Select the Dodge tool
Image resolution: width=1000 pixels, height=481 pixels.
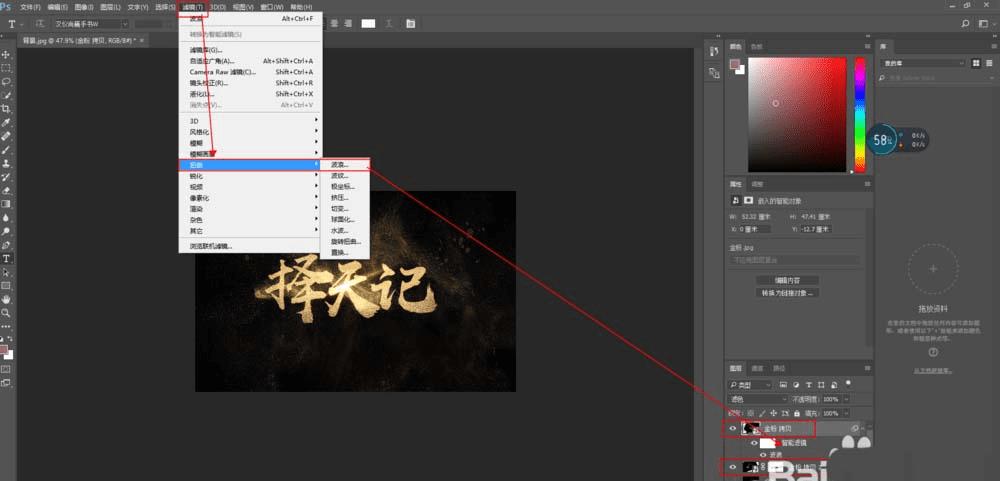pyautogui.click(x=6, y=231)
